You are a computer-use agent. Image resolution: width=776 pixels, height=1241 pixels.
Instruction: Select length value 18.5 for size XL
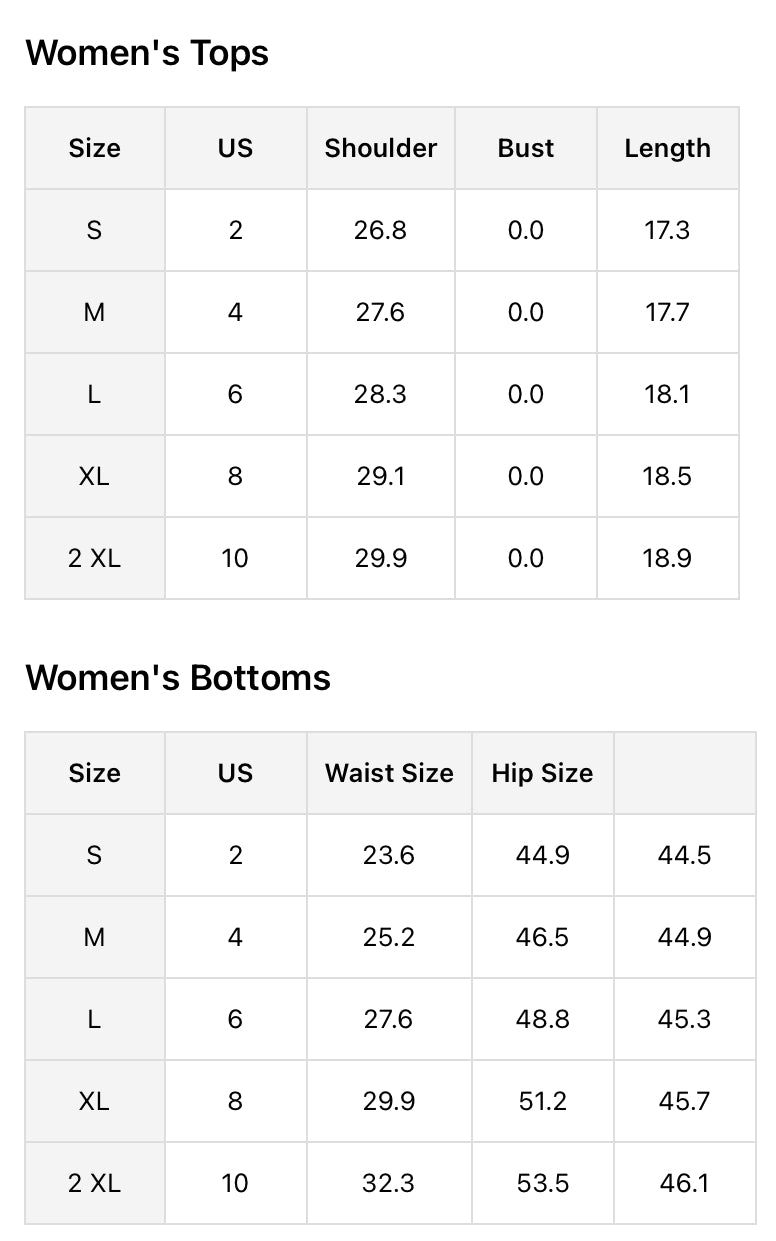pyautogui.click(x=667, y=476)
